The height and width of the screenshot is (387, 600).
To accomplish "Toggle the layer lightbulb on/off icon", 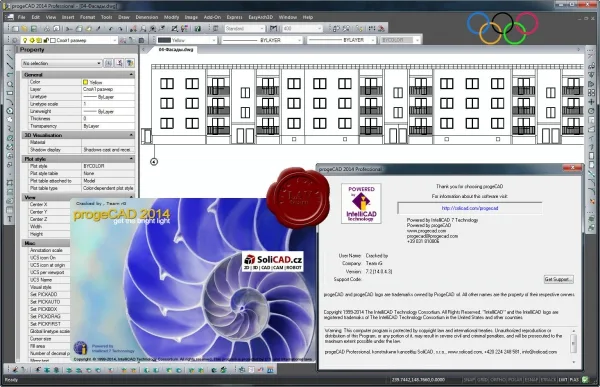I will (25, 40).
